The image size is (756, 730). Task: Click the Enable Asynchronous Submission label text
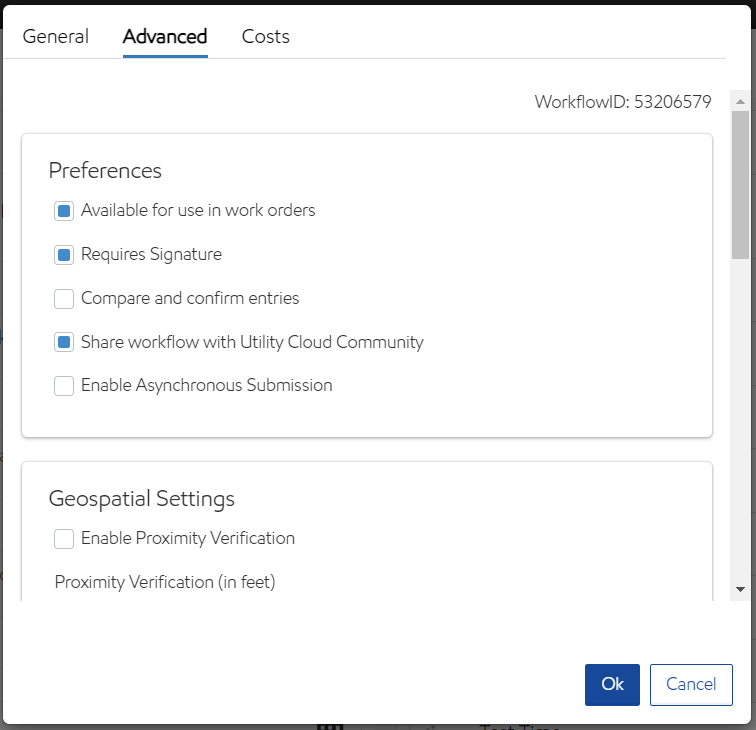[206, 386]
